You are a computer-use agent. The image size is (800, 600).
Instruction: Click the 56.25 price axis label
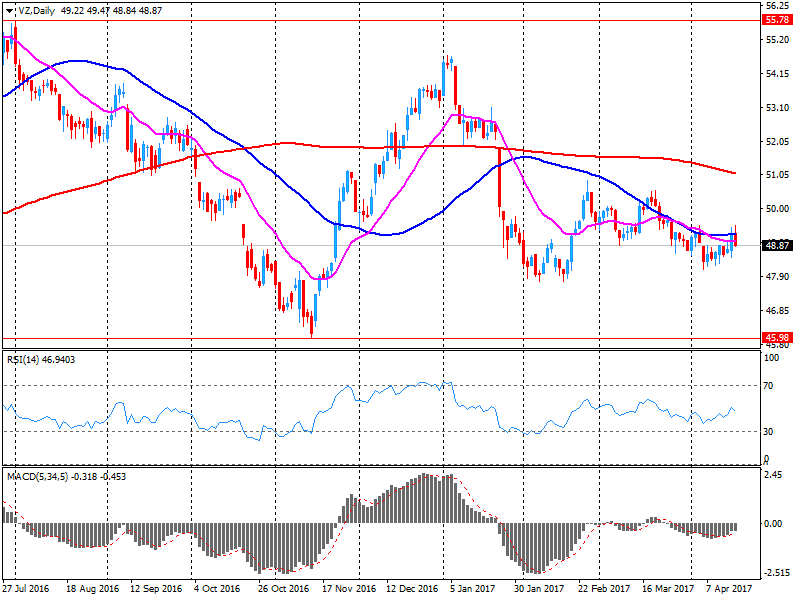point(777,6)
